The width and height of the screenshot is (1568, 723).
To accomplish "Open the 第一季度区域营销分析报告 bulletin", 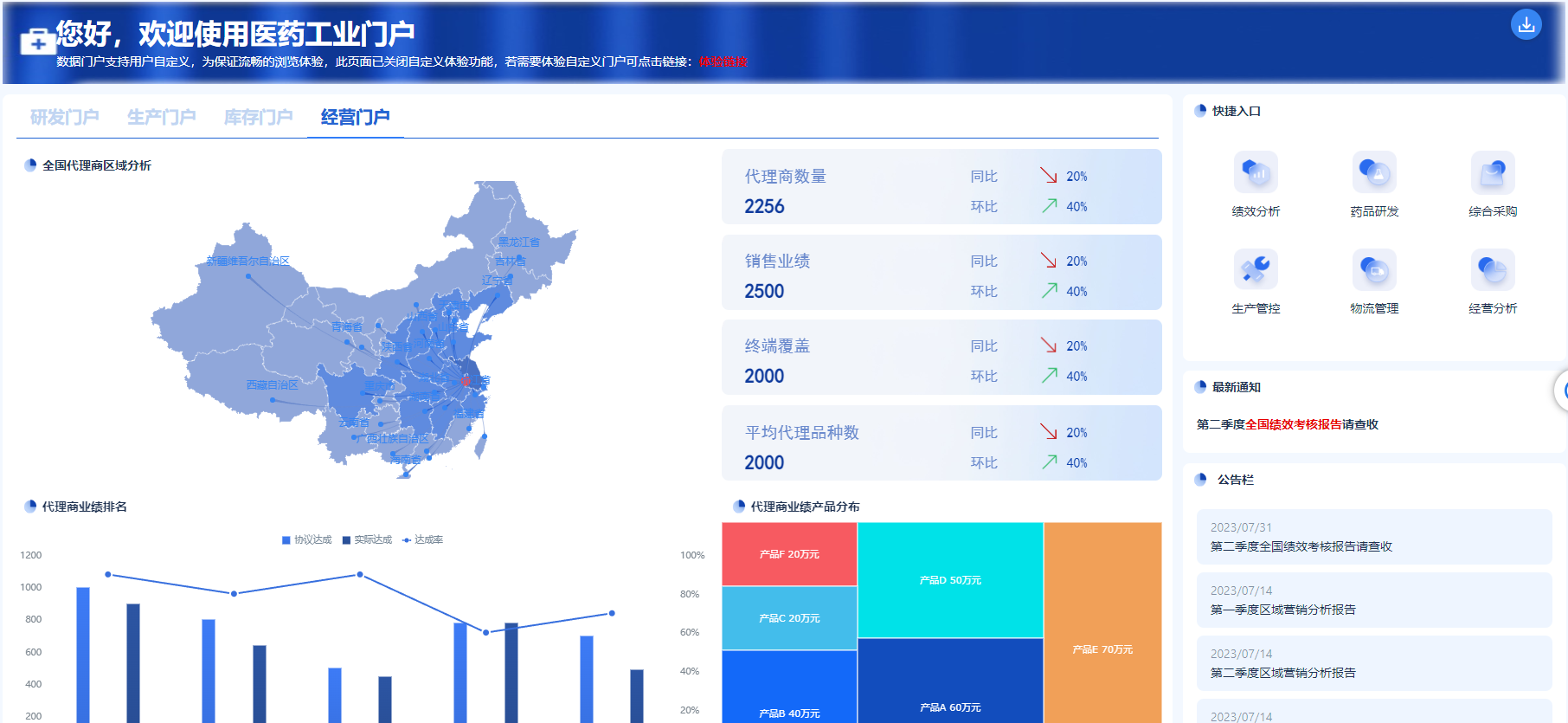I will (1374, 600).
